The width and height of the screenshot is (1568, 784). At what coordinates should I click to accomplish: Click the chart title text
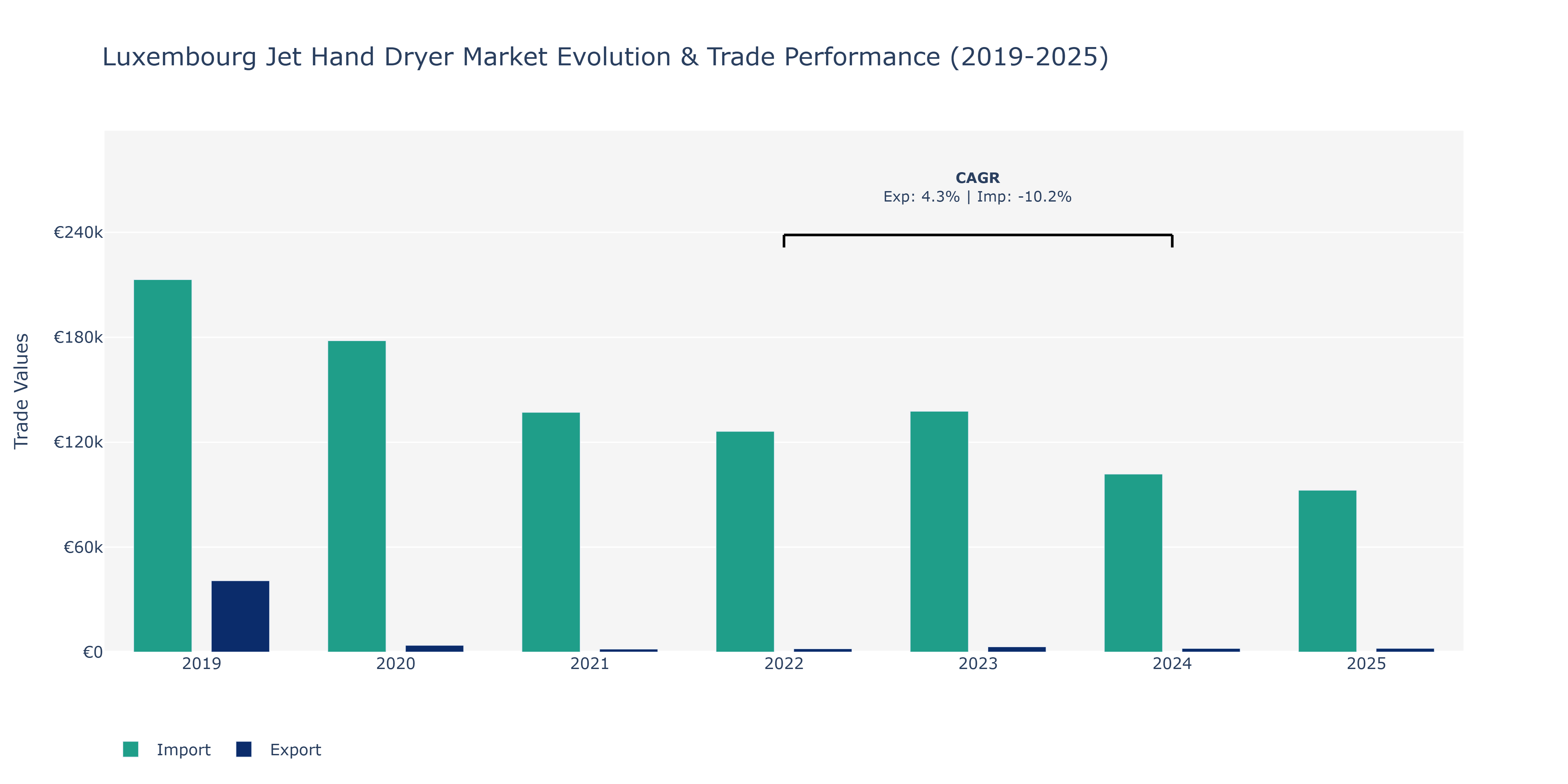point(605,57)
